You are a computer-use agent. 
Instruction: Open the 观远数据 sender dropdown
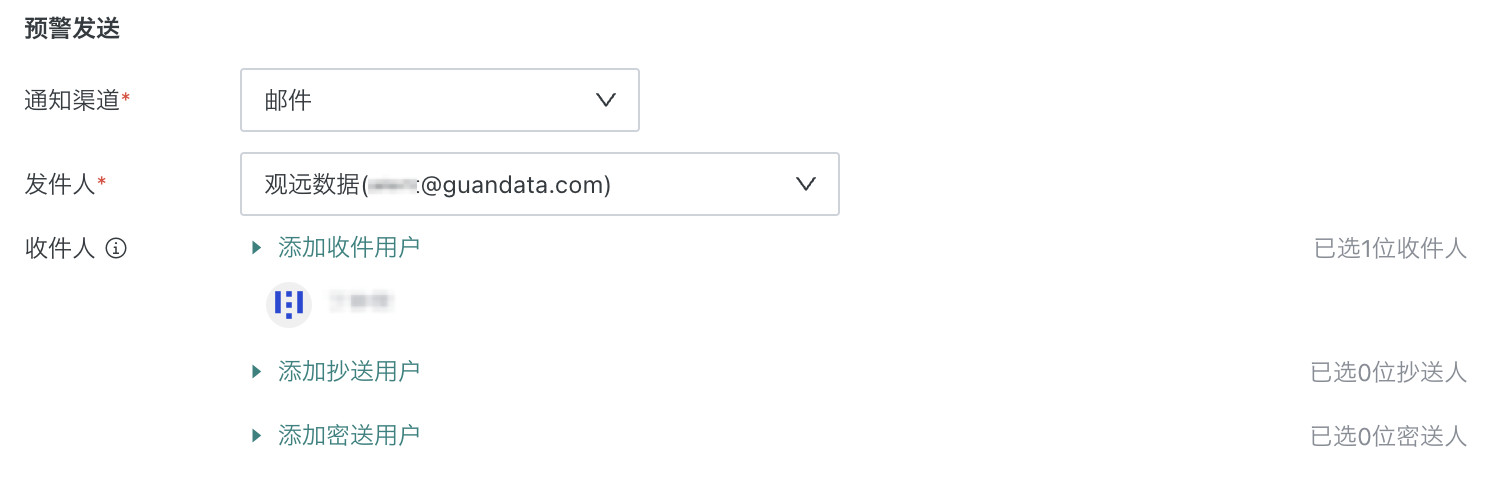tap(539, 184)
